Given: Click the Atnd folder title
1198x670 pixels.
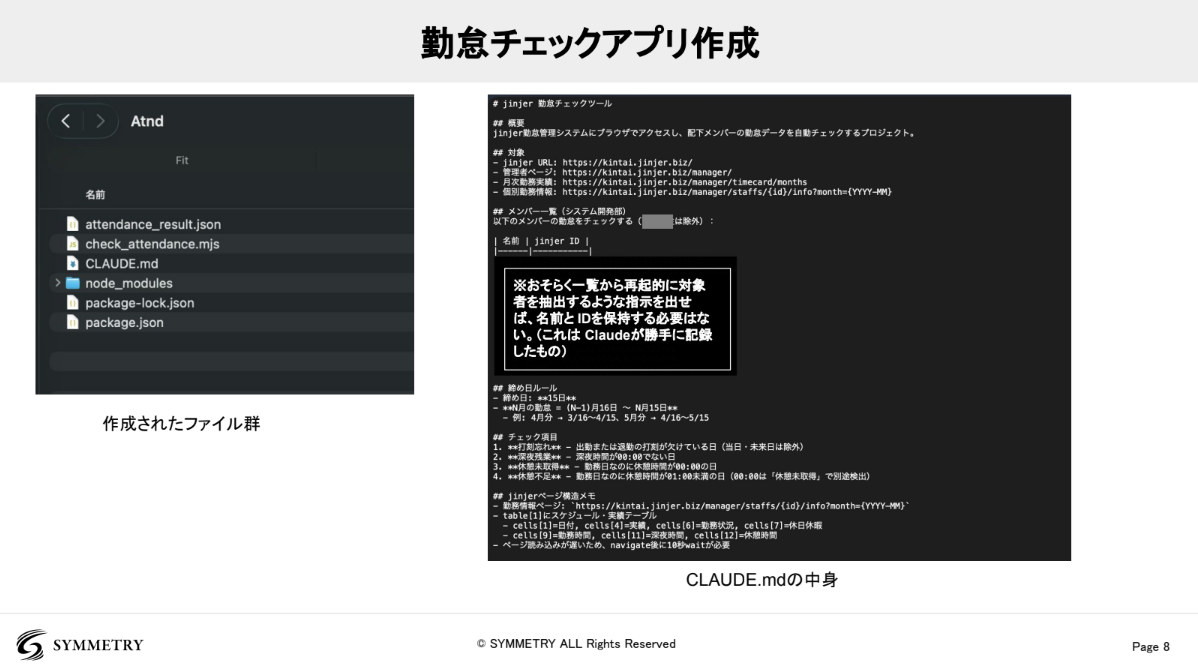Looking at the screenshot, I should click(147, 121).
